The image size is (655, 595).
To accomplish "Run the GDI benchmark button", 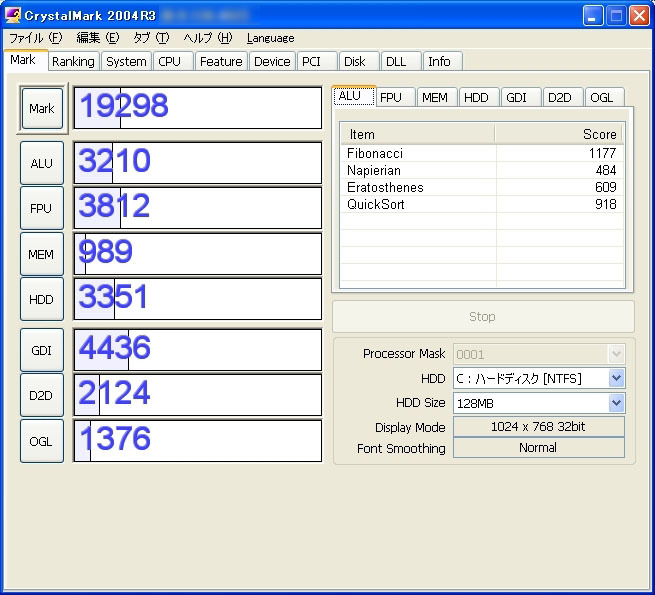I will (42, 350).
